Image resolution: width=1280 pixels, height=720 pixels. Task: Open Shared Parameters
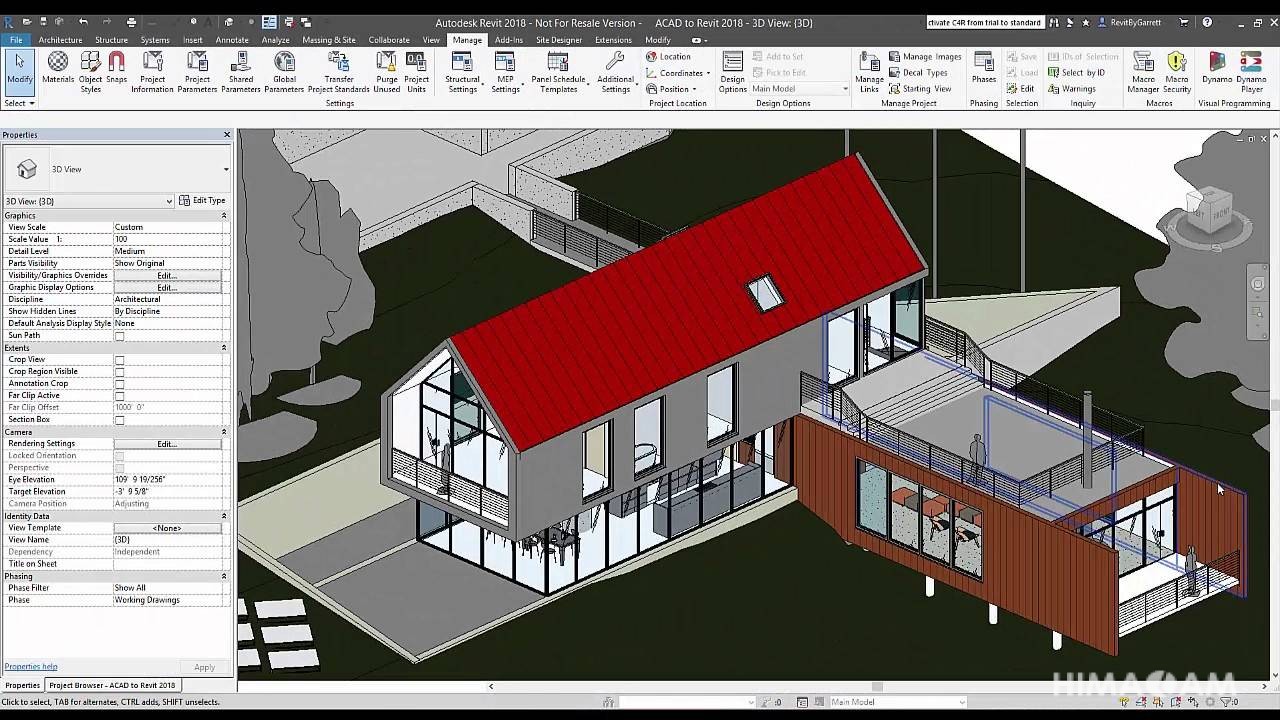tap(240, 72)
